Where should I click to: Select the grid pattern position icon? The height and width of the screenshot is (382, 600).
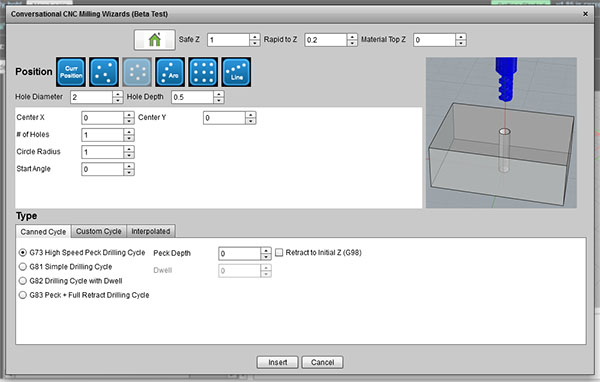(203, 72)
